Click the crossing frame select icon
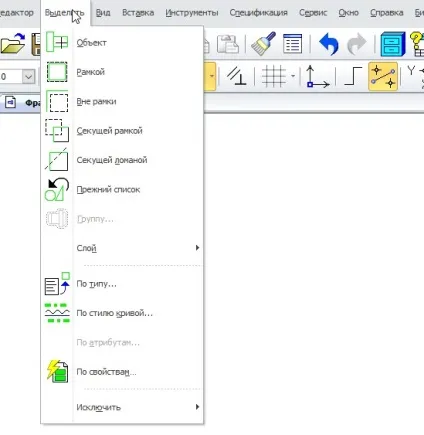 pyautogui.click(x=57, y=130)
